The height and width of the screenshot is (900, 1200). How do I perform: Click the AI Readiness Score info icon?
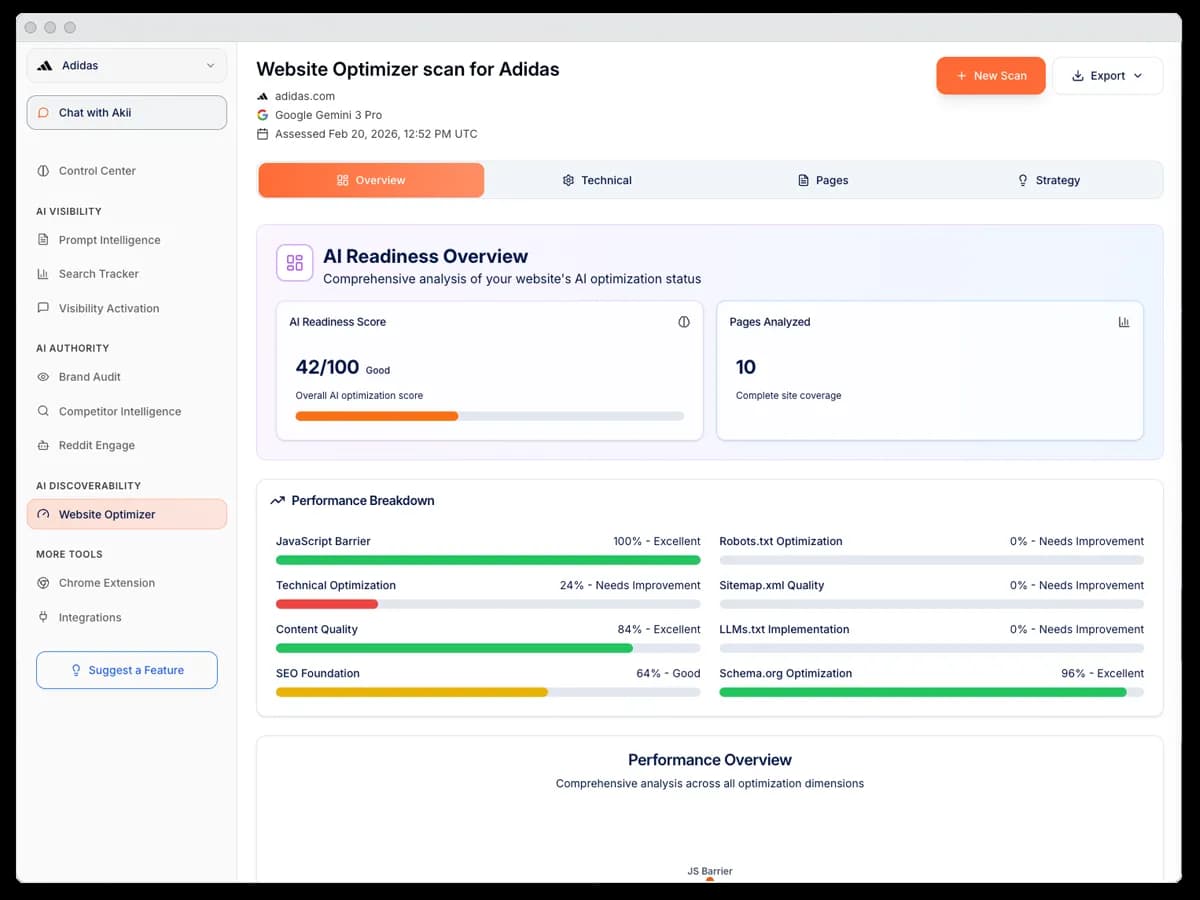point(684,321)
